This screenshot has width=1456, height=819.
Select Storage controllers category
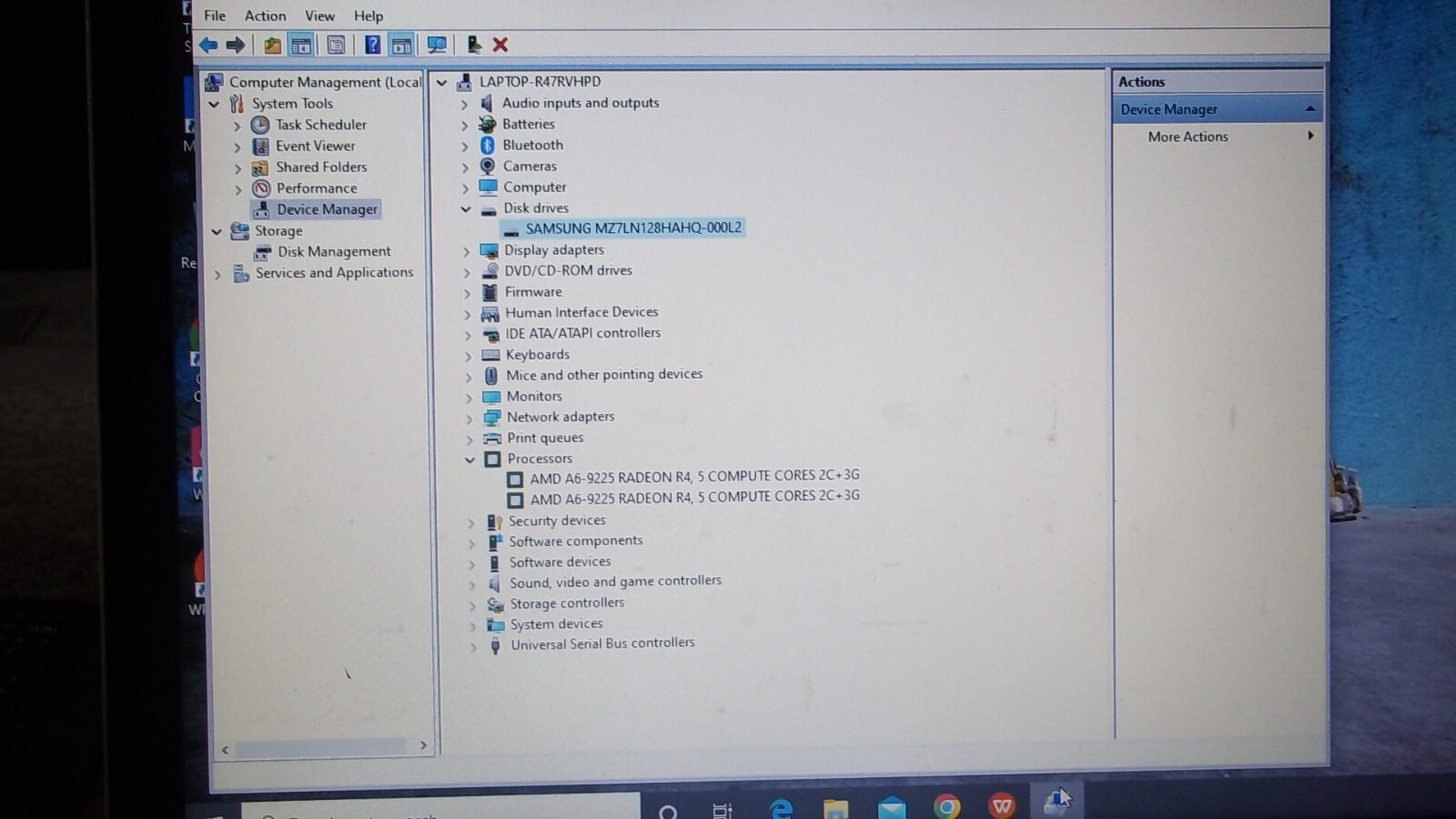coord(566,603)
